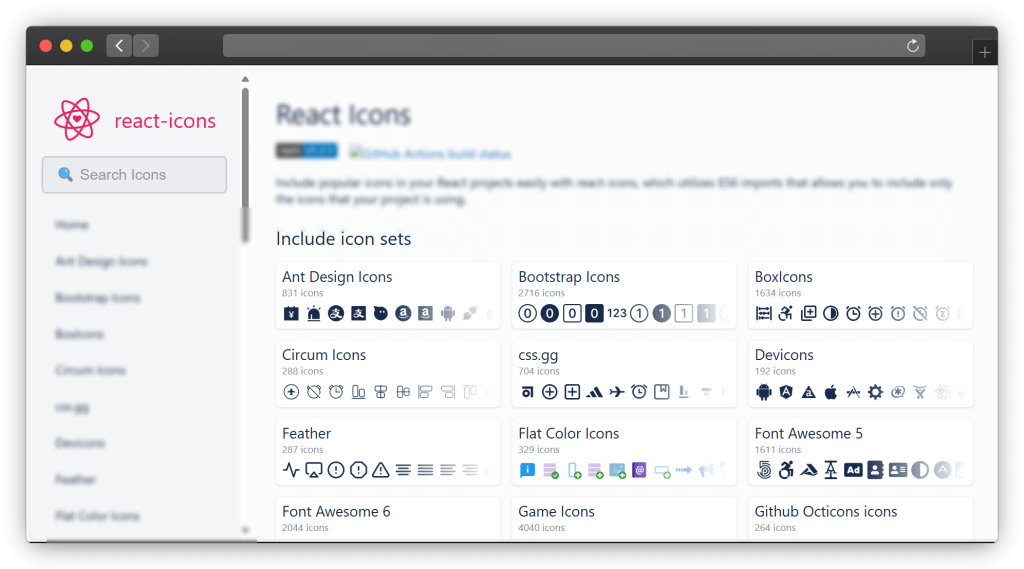Select the Ad icon in Font Awesome 5
1024x569 pixels.
(x=853, y=470)
